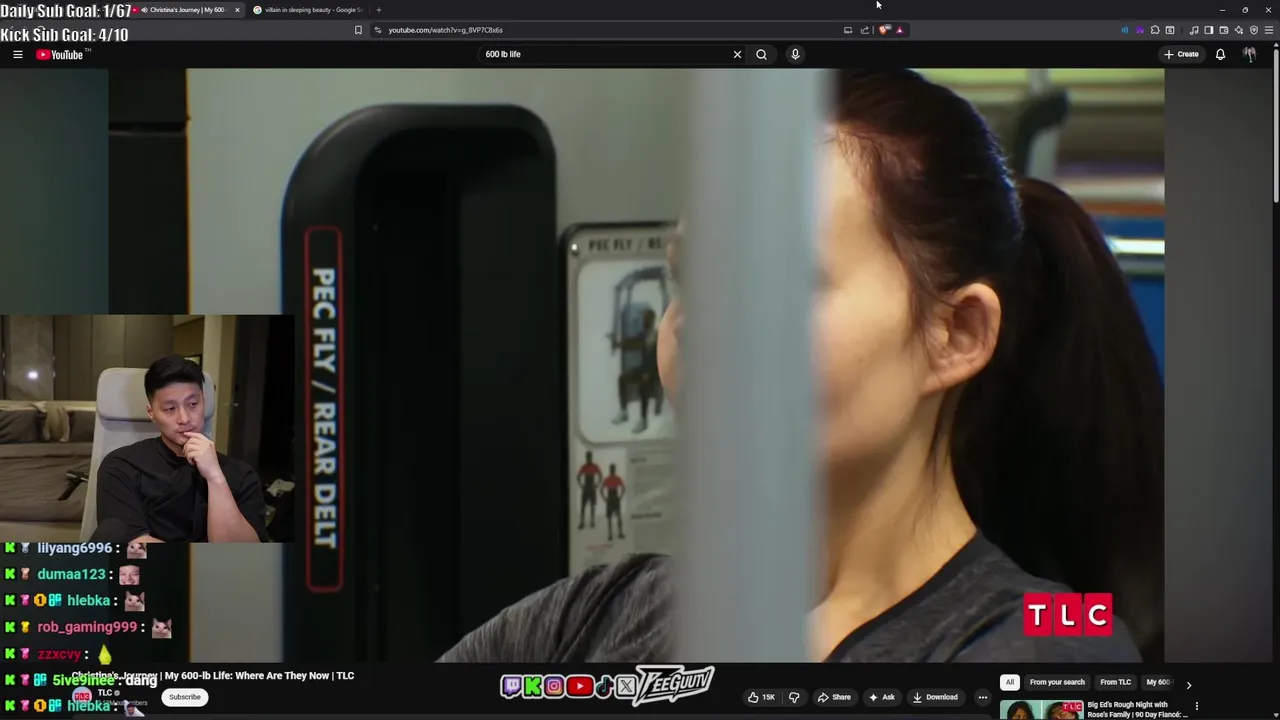Focus the browser URL address field
This screenshot has height=720, width=1280.
tap(610, 30)
